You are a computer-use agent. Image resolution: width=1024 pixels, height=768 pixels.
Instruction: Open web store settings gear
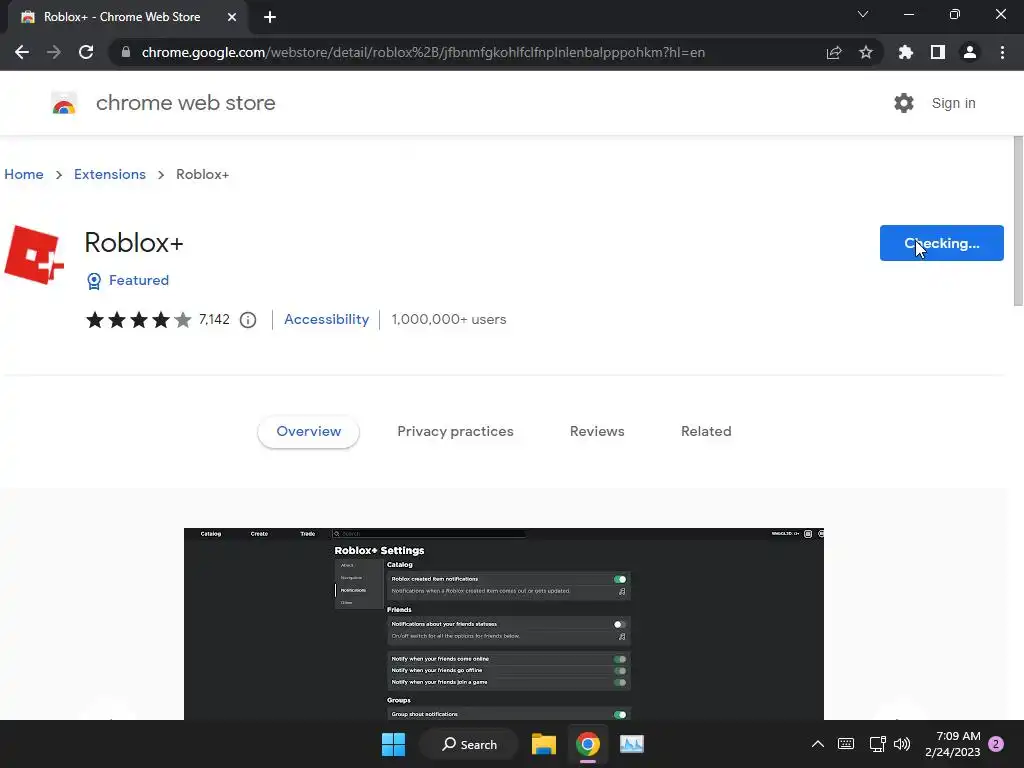click(x=904, y=103)
